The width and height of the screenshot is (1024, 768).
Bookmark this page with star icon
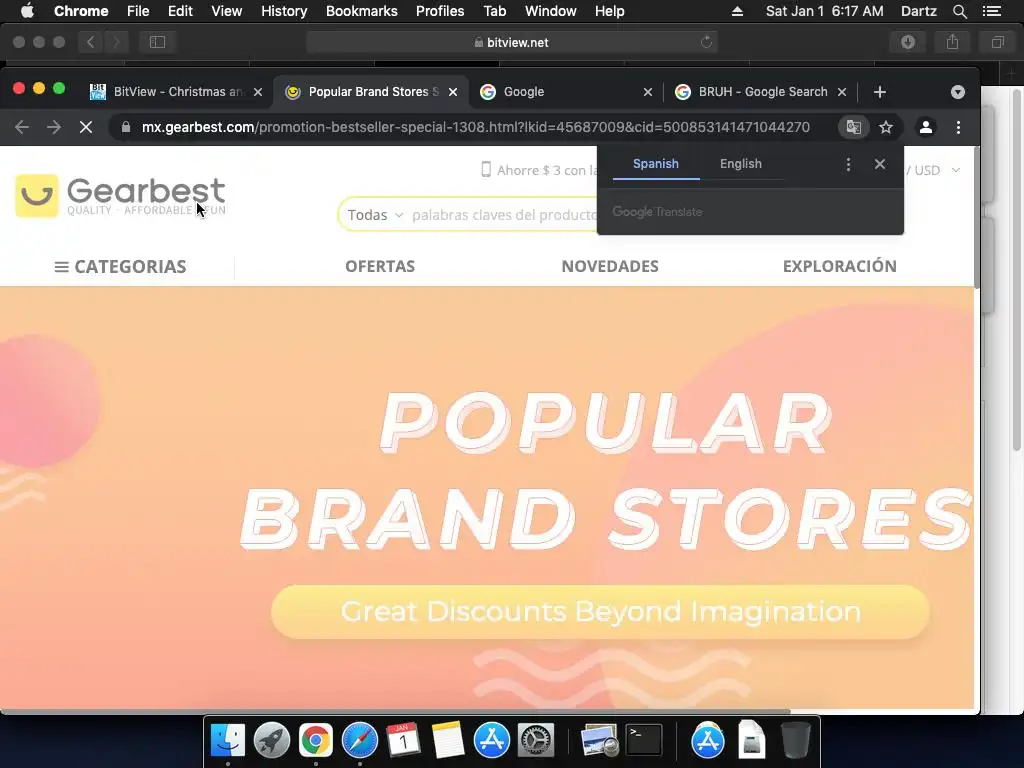886,127
